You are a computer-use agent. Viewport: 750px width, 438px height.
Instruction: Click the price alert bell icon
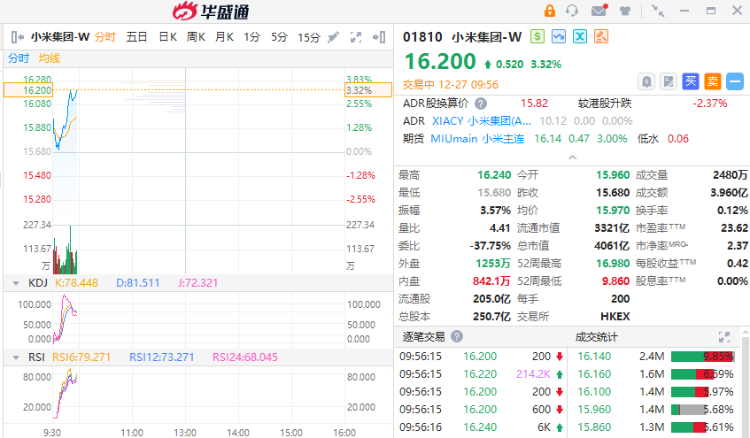pos(646,81)
